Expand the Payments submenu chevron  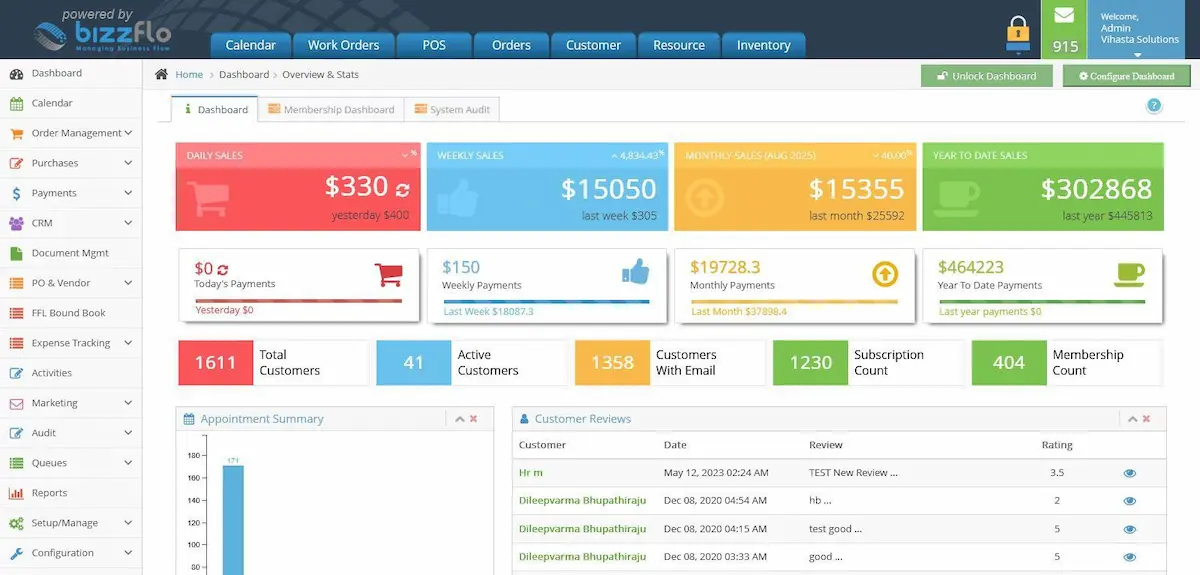pyautogui.click(x=128, y=193)
